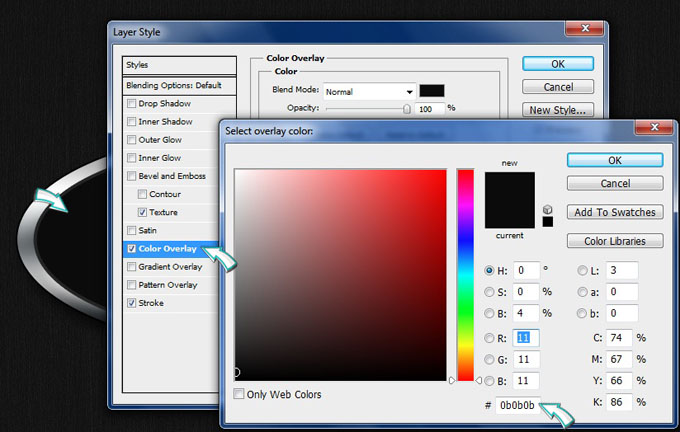This screenshot has height=432, width=680.
Task: Click the web-safe color cube icon
Action: (x=548, y=209)
